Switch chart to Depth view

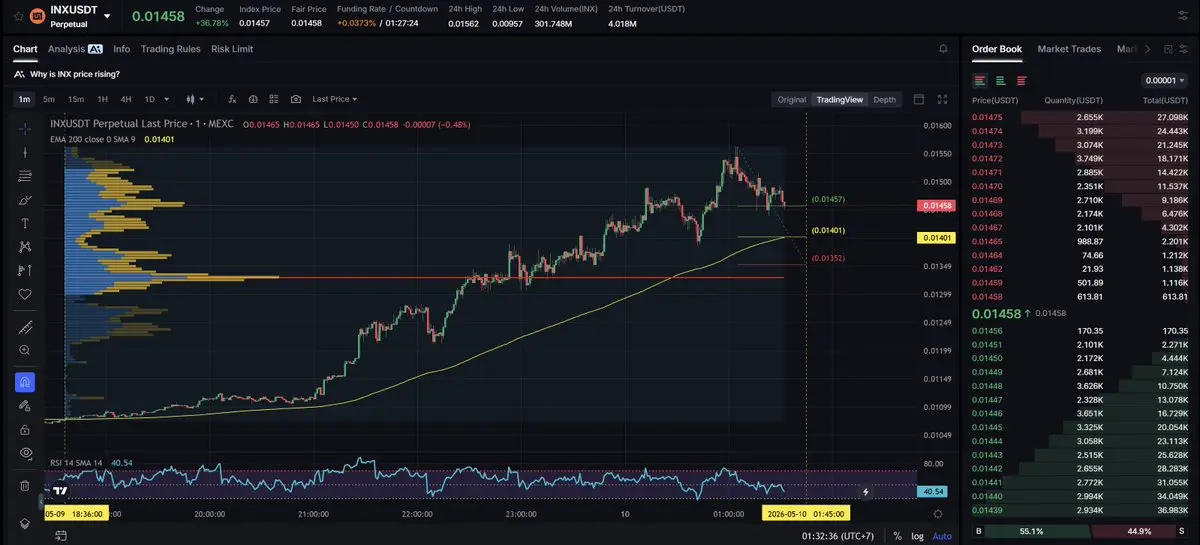tap(885, 99)
